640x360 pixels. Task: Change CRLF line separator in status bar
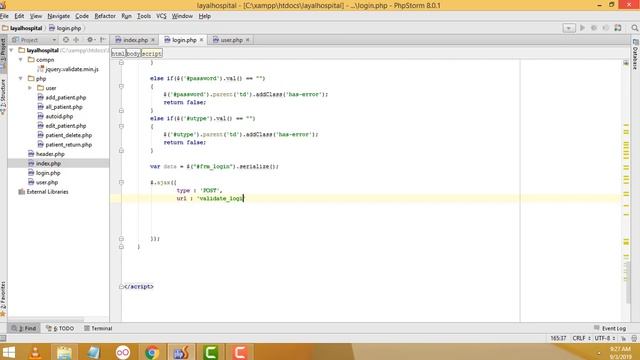(581, 338)
